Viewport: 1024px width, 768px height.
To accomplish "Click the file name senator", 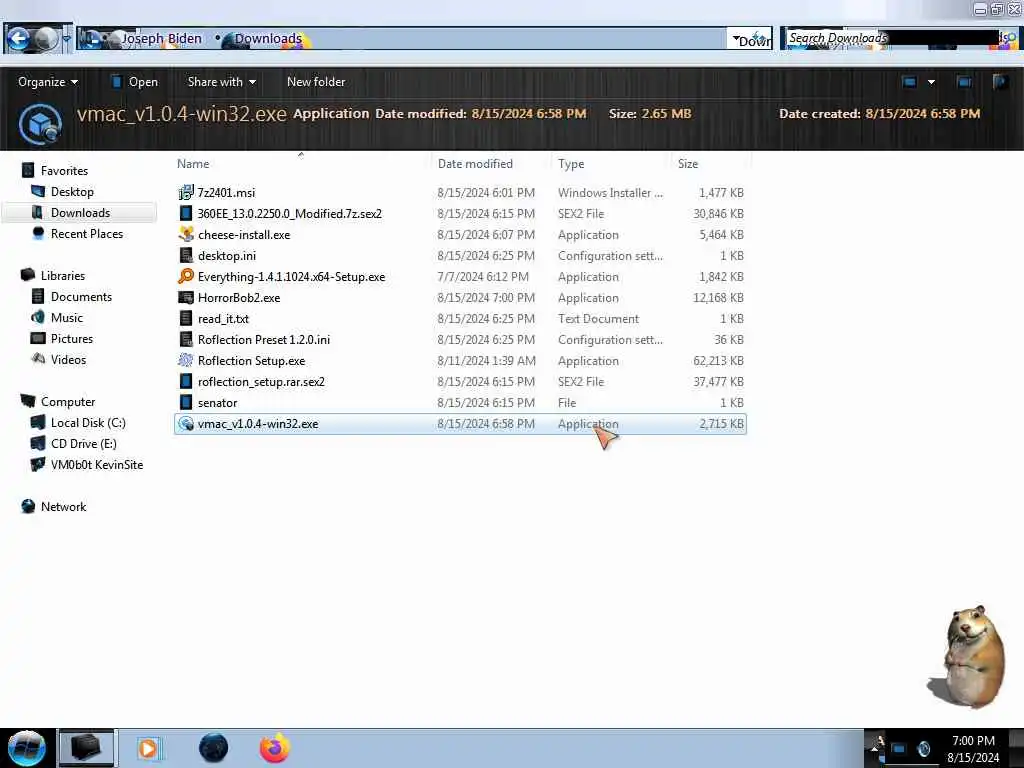I will click(x=217, y=403).
